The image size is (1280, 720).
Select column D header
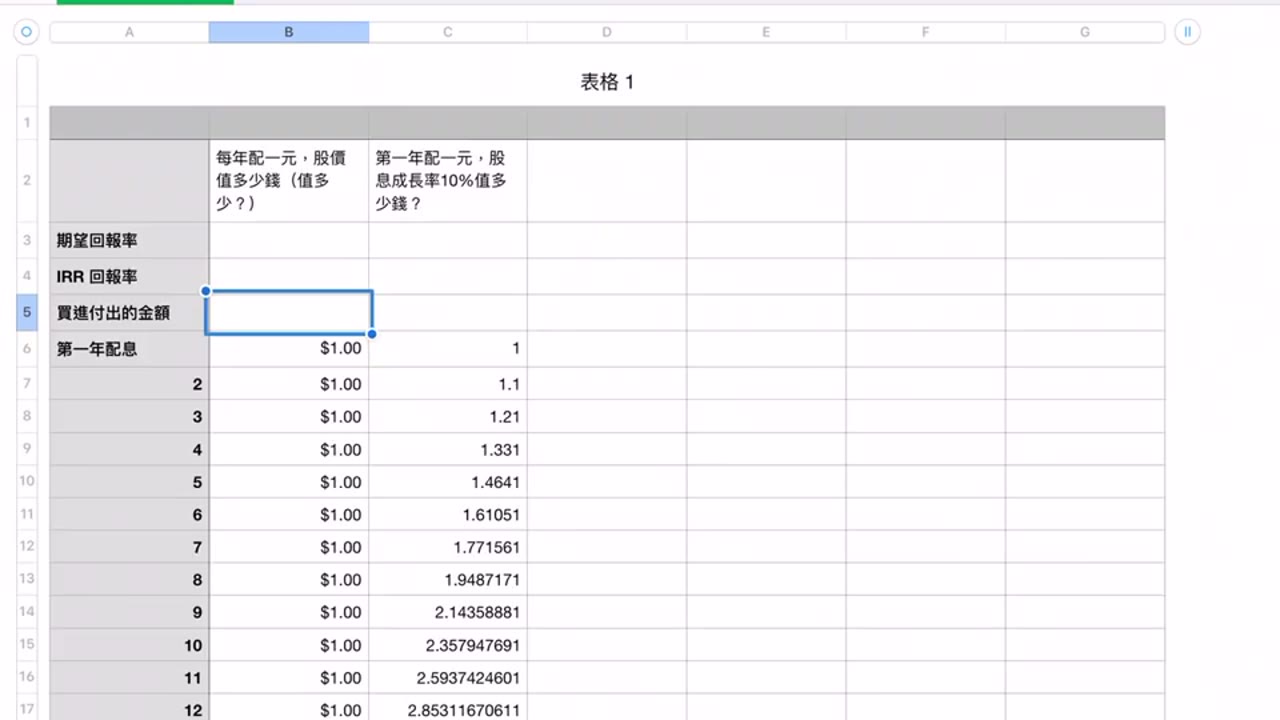tap(607, 32)
